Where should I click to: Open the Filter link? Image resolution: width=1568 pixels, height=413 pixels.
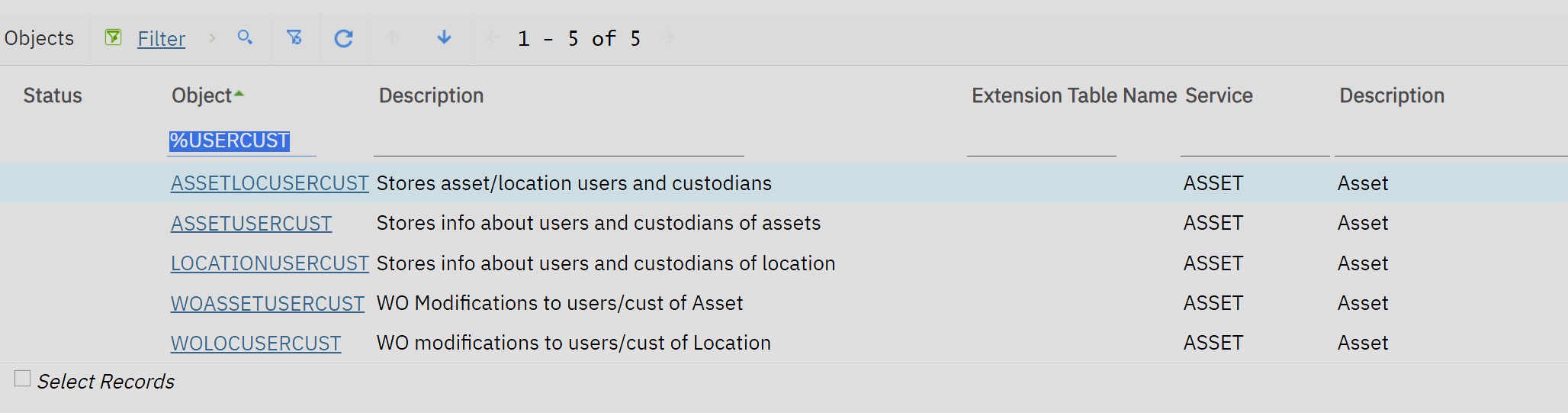(x=161, y=39)
